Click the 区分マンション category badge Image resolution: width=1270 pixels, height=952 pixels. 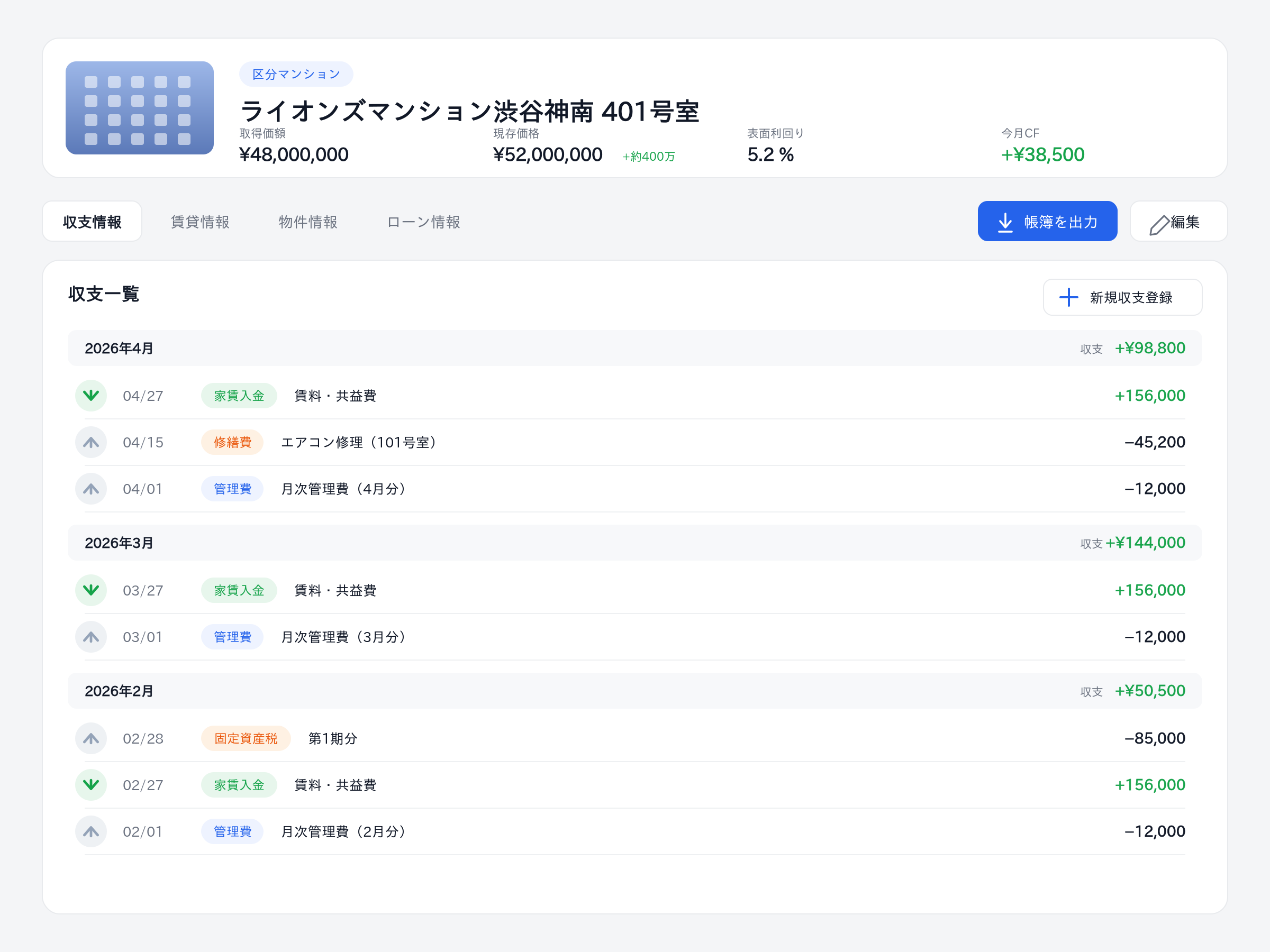pos(296,74)
